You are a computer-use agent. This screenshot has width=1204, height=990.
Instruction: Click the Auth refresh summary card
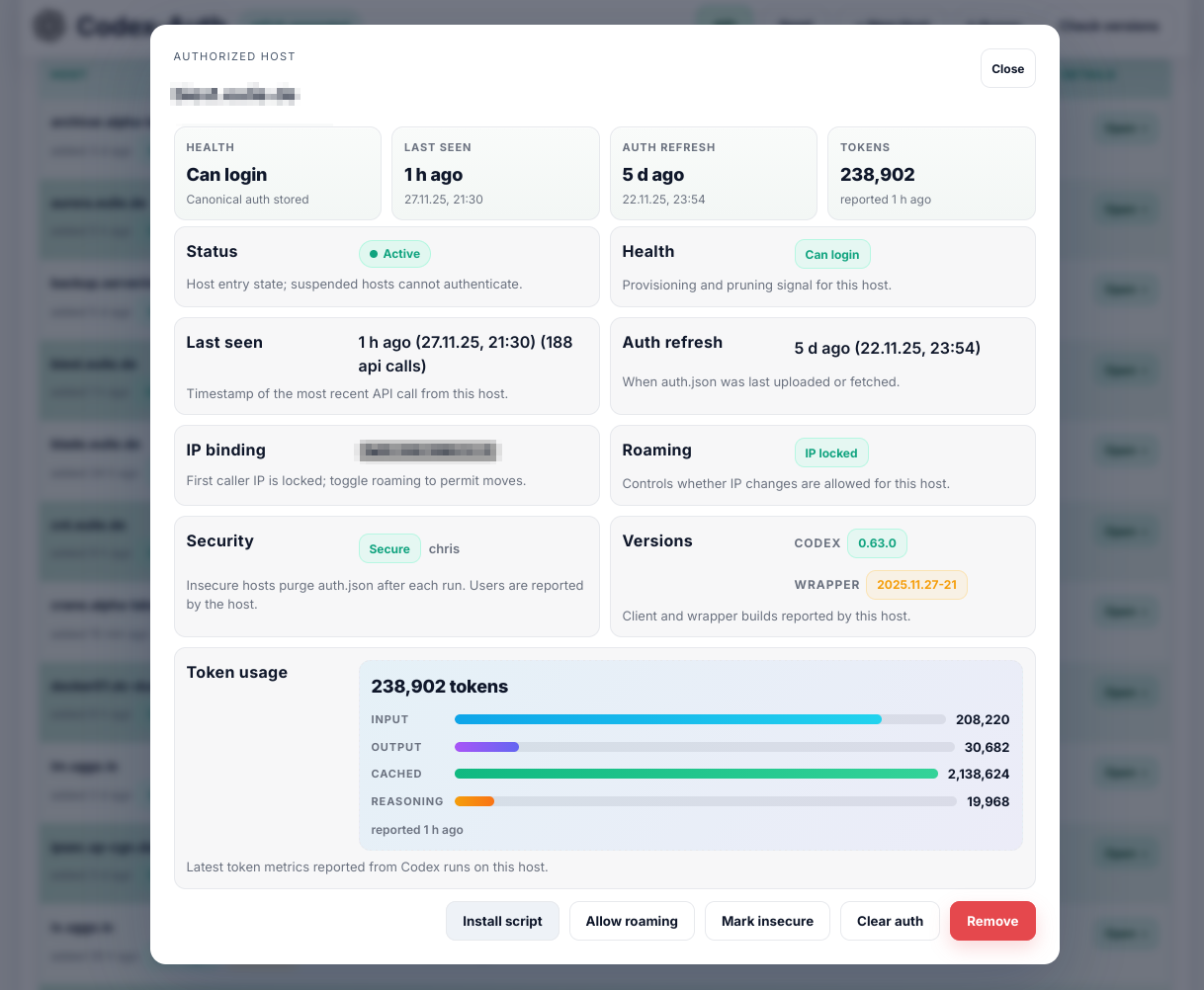point(713,173)
